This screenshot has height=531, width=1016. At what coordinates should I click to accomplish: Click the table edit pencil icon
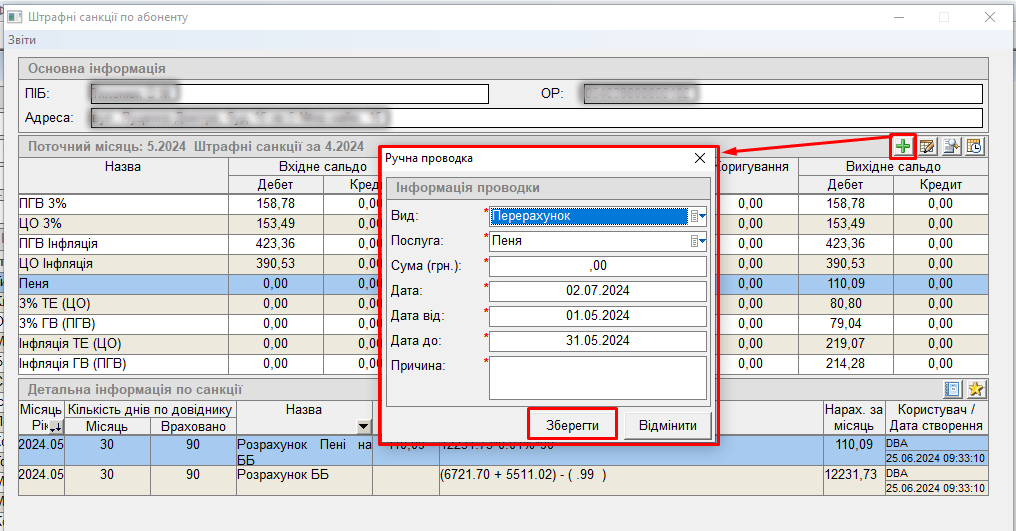pyautogui.click(x=928, y=147)
